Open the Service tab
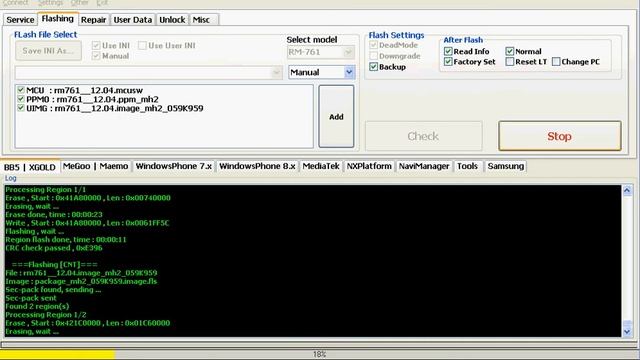This screenshot has height=360, width=640. (20, 20)
